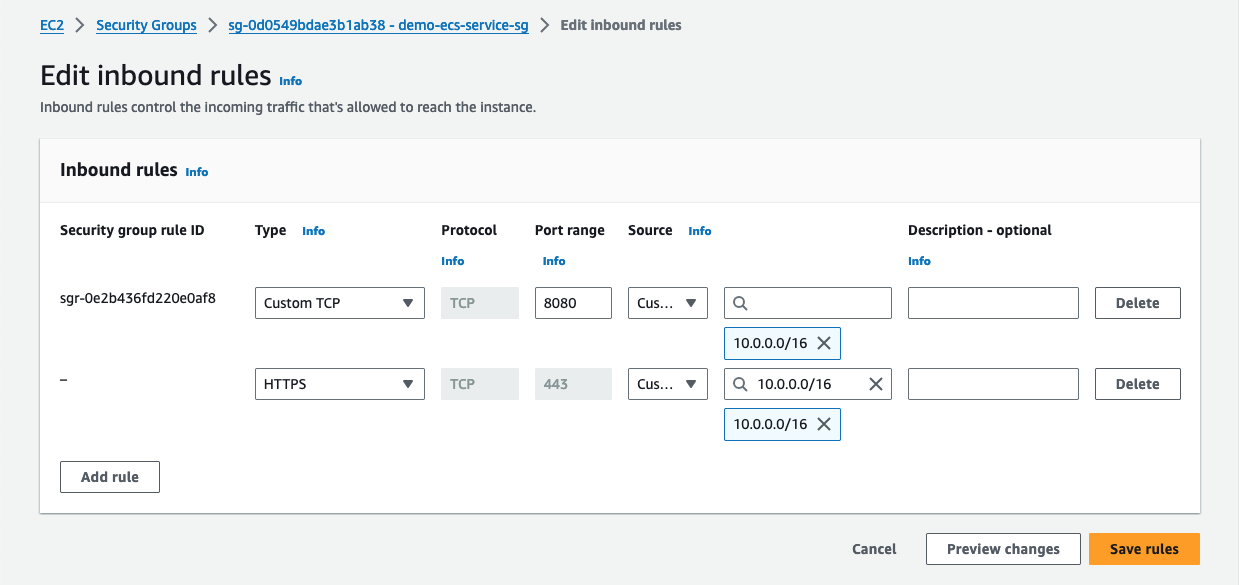Click Preview changes button
The image size is (1239, 585).
[1003, 549]
